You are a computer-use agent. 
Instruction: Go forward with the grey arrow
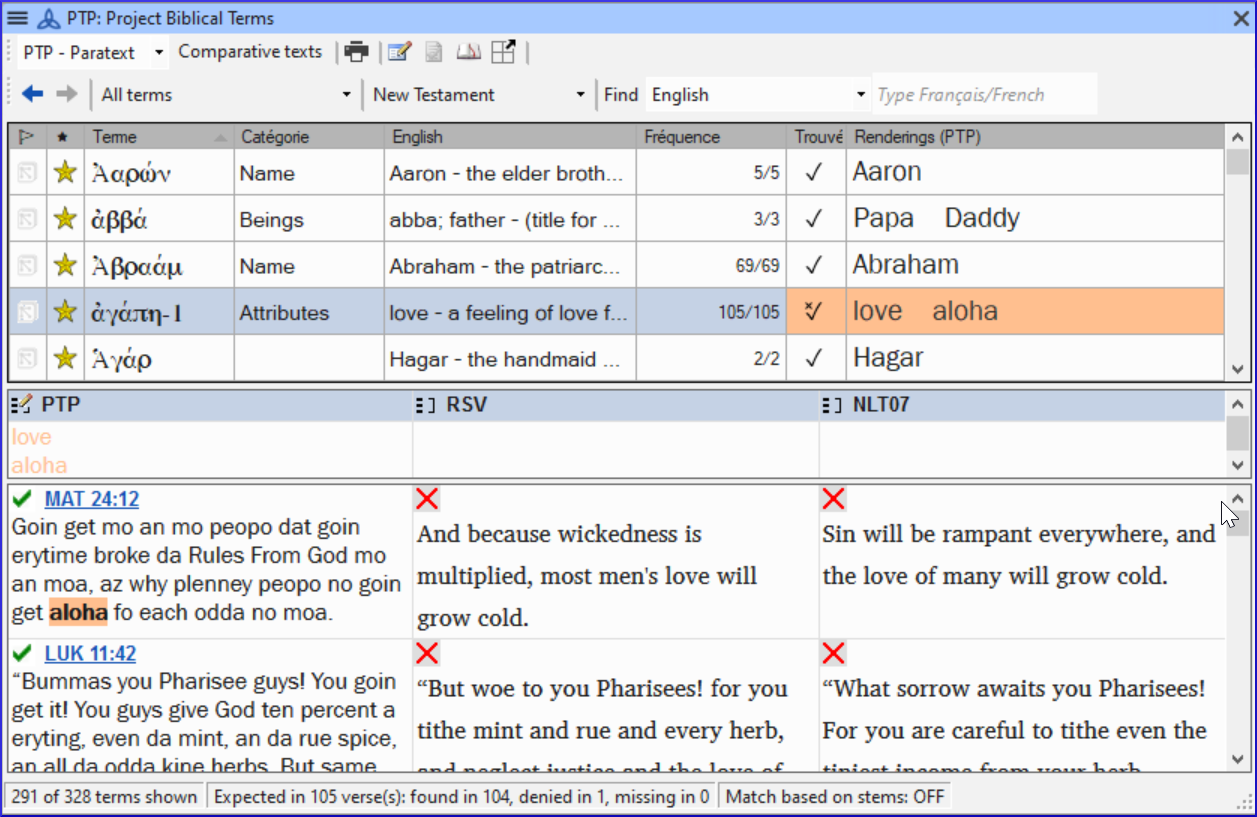point(67,94)
